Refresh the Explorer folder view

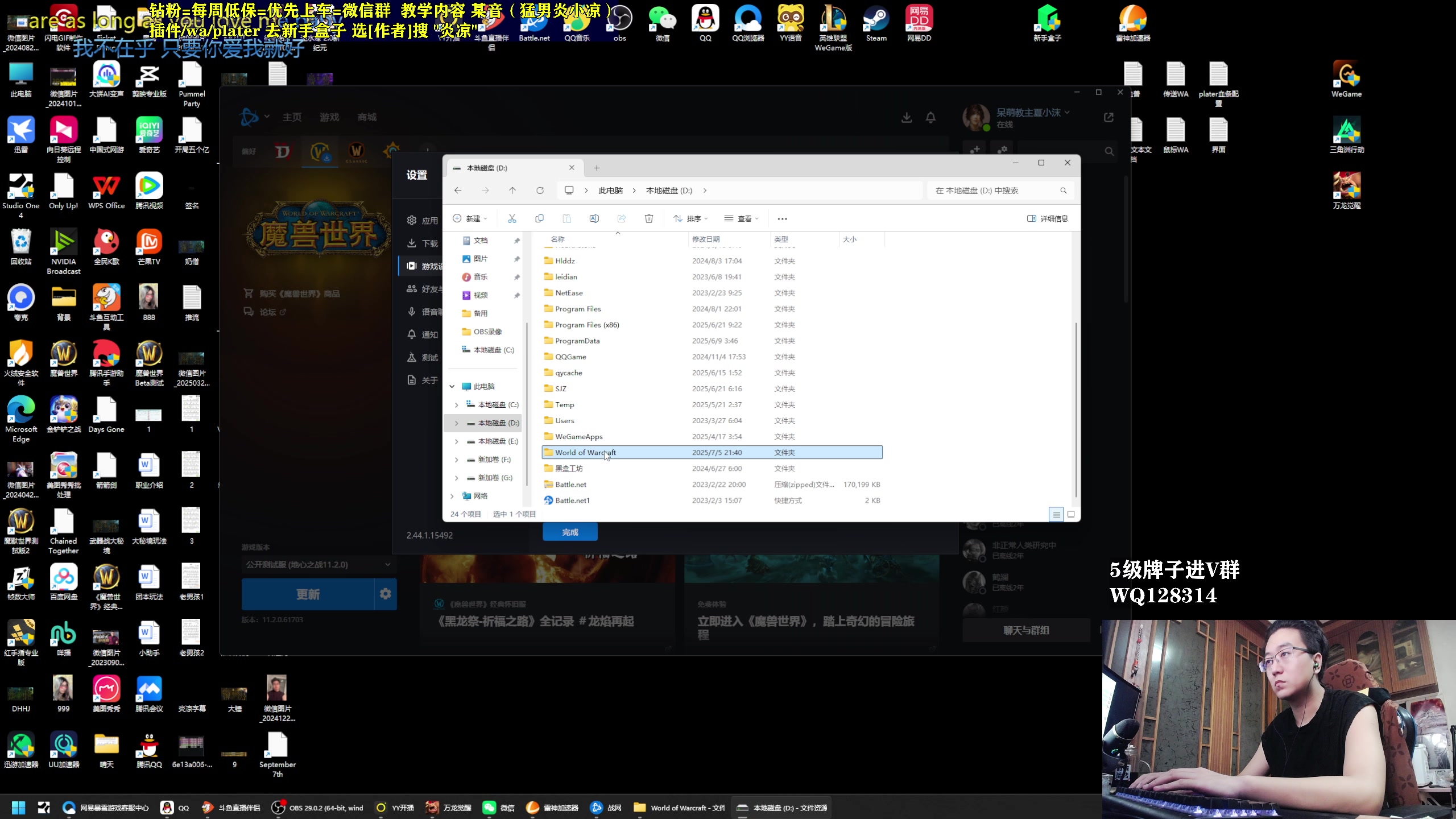540,191
